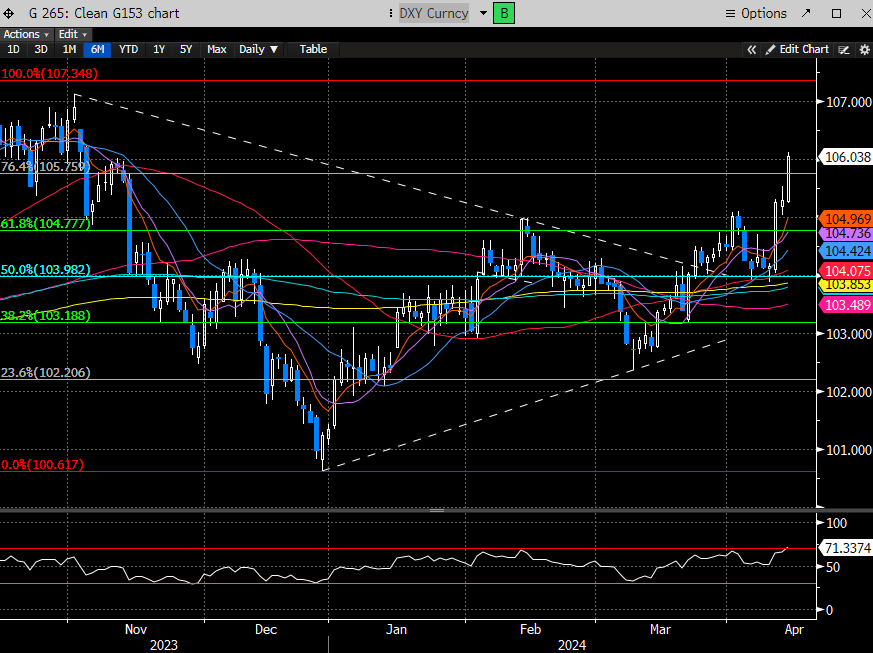Switch to the YTD range
Viewport: 873px width, 653px height.
click(x=128, y=49)
